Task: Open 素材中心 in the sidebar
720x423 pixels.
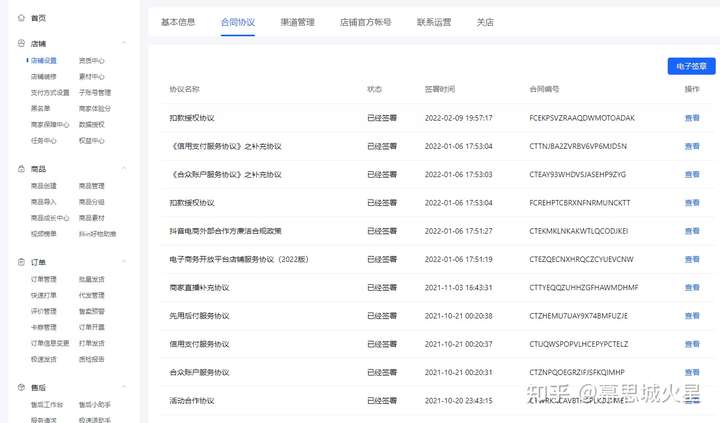Action: click(91, 77)
